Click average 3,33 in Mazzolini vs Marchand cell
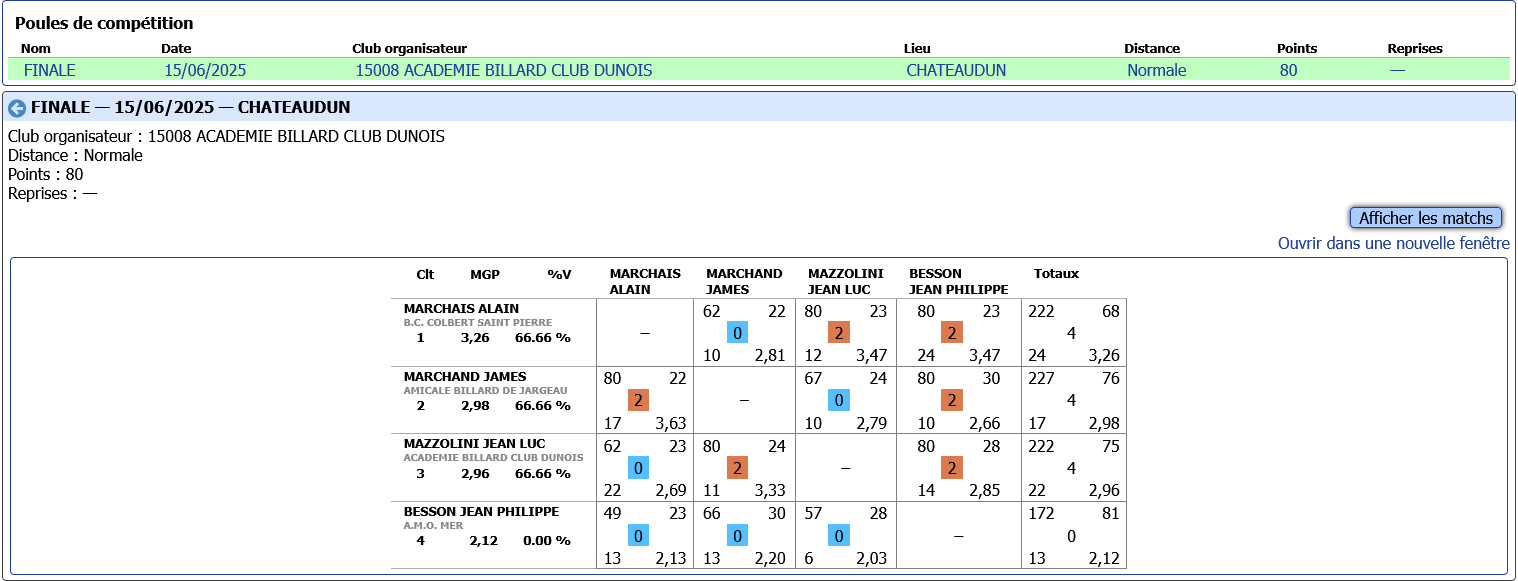The image size is (1518, 581). pos(770,491)
